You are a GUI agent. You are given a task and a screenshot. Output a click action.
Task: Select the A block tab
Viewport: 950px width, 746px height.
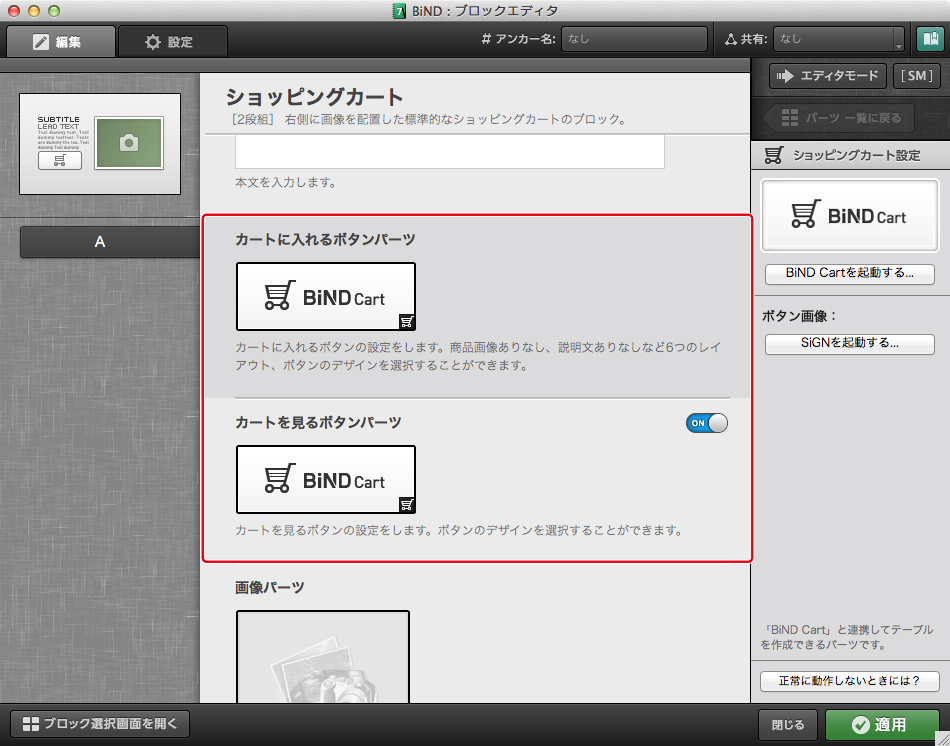[110, 242]
